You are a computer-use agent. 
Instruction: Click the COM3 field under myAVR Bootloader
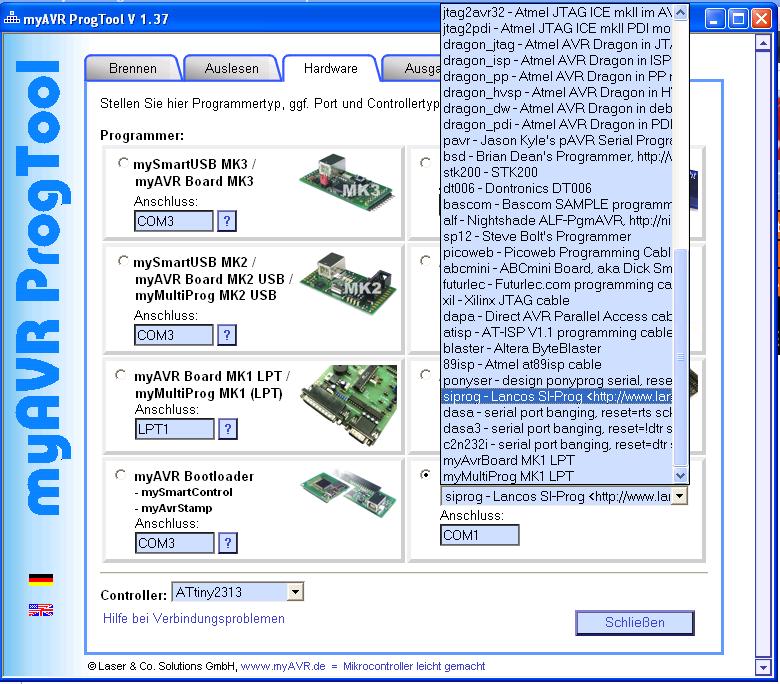[175, 543]
